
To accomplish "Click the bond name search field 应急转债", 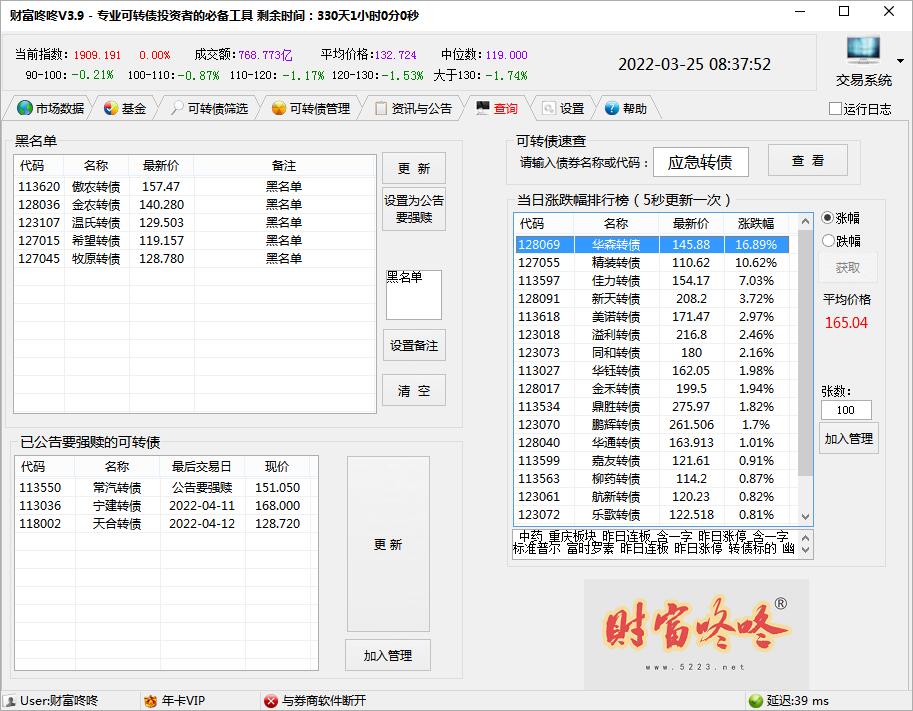I will pyautogui.click(x=700, y=162).
